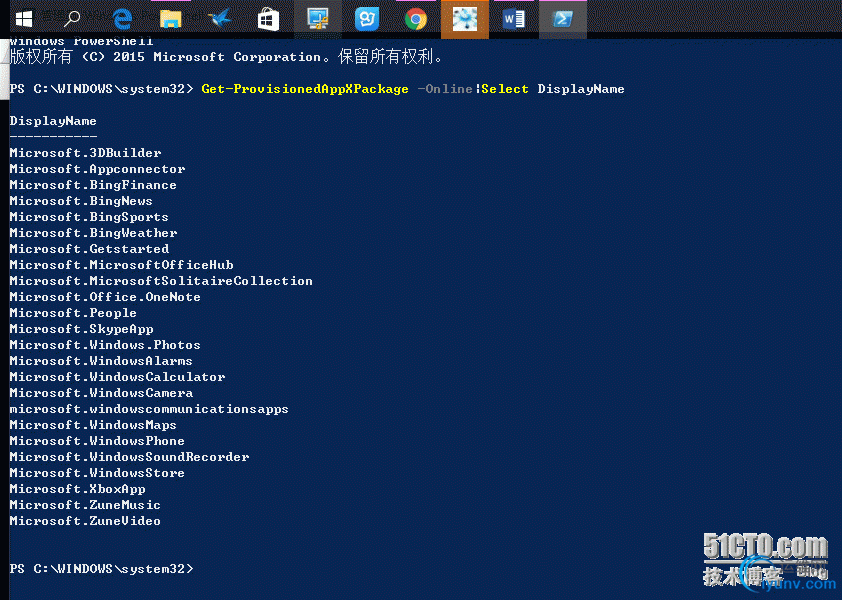This screenshot has height=600, width=842.
Task: Click the Microsoft.BingSports entry
Action: (x=89, y=218)
